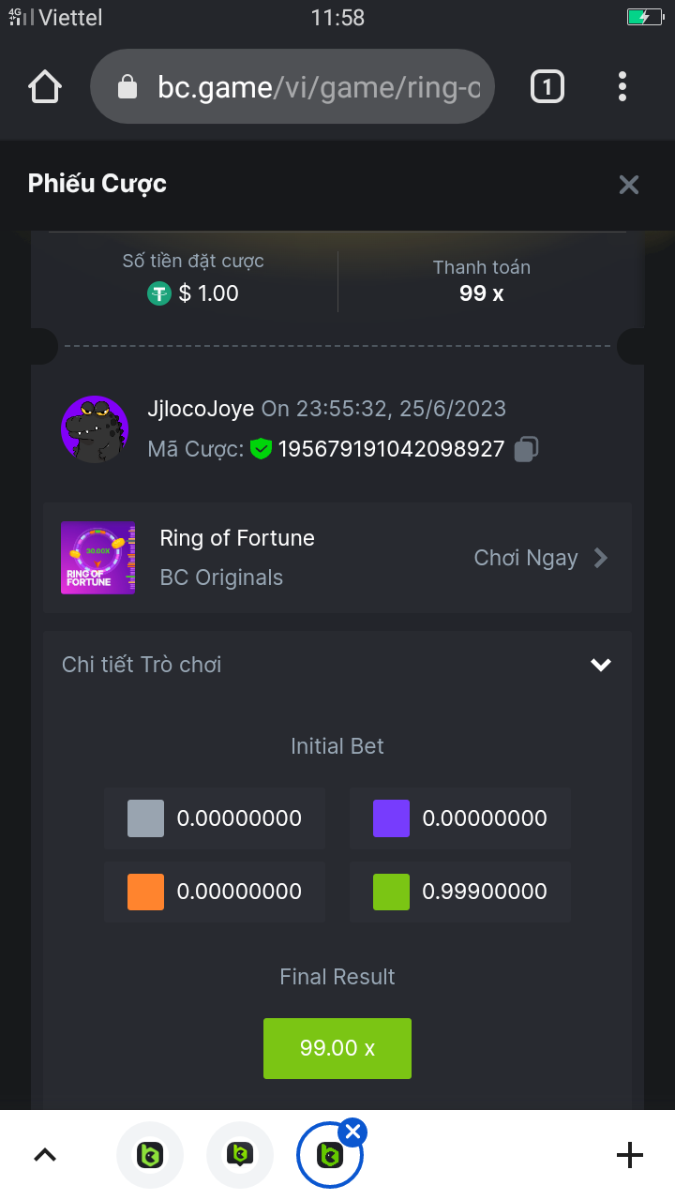
Task: Add a new tab with plus icon
Action: (629, 1156)
